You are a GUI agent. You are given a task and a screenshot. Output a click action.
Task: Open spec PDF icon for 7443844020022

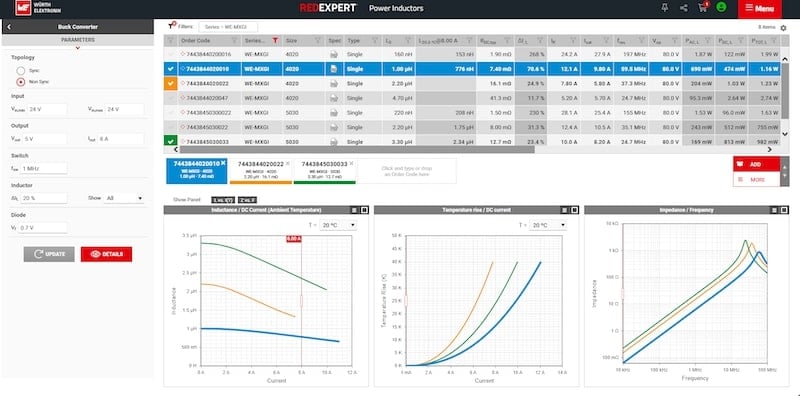(x=334, y=83)
